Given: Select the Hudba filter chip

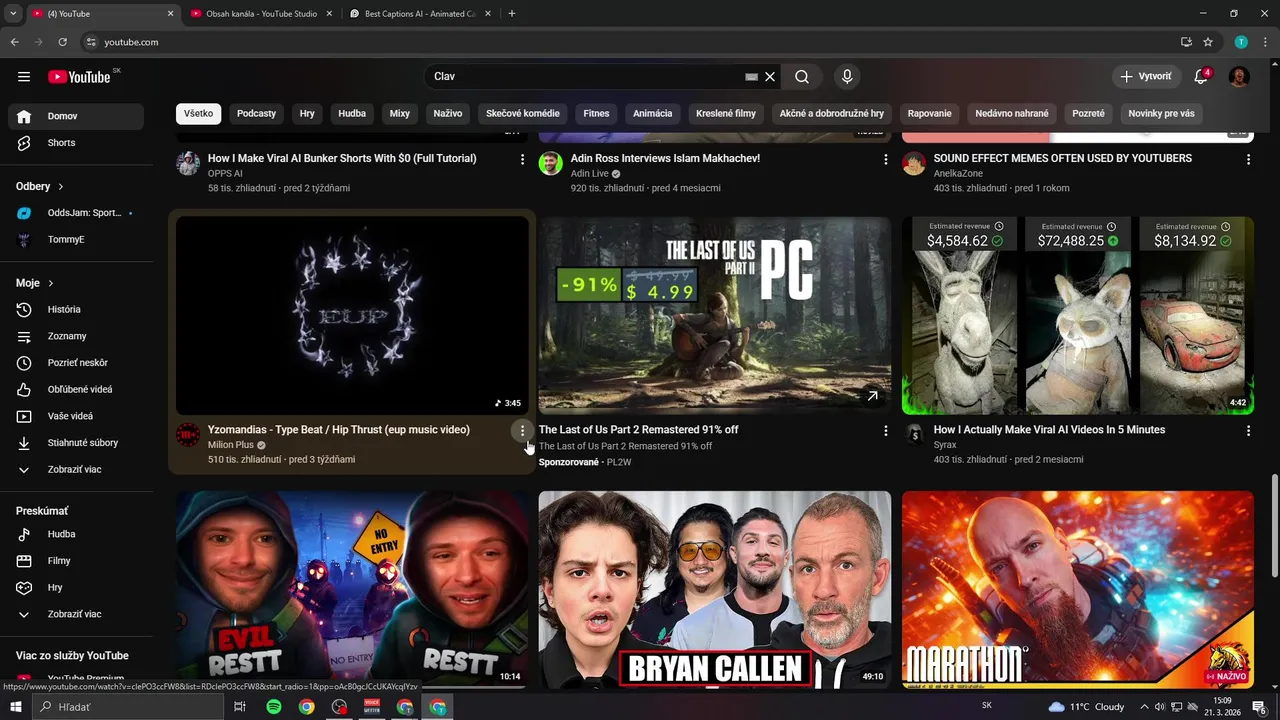Looking at the screenshot, I should [x=352, y=114].
